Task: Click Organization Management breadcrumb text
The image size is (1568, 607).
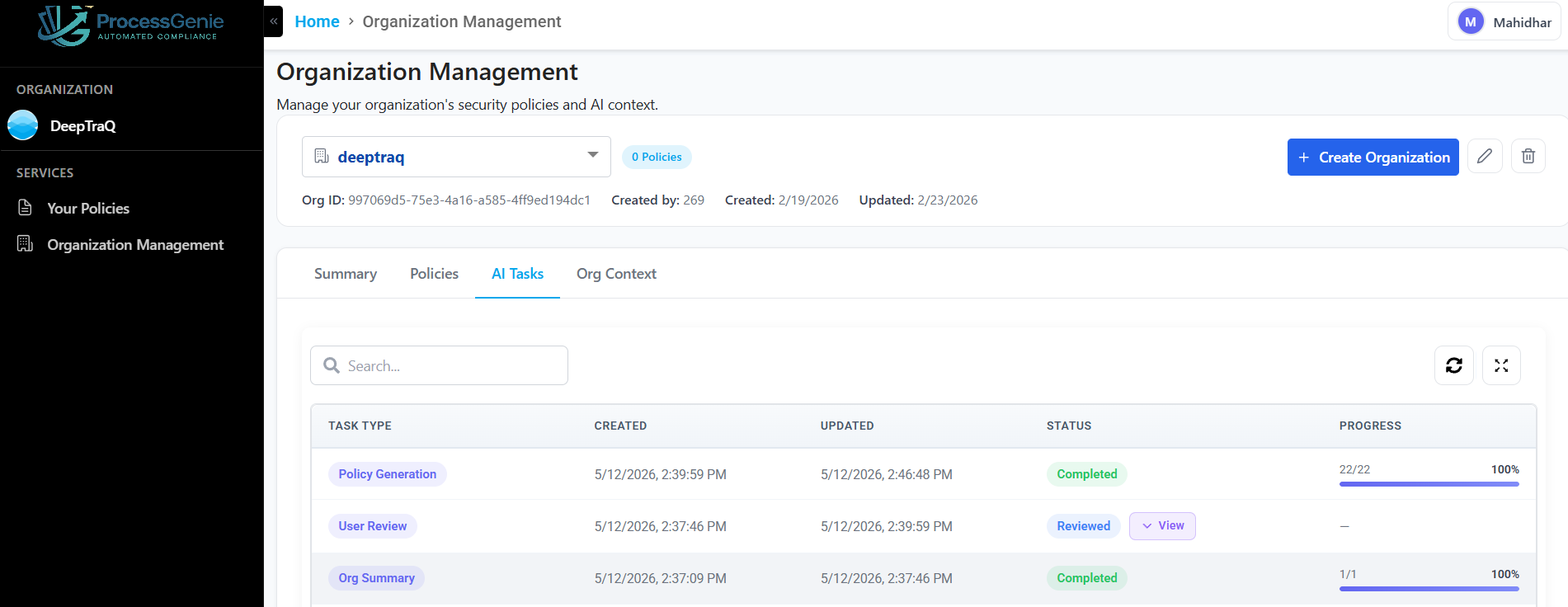Action: click(462, 21)
